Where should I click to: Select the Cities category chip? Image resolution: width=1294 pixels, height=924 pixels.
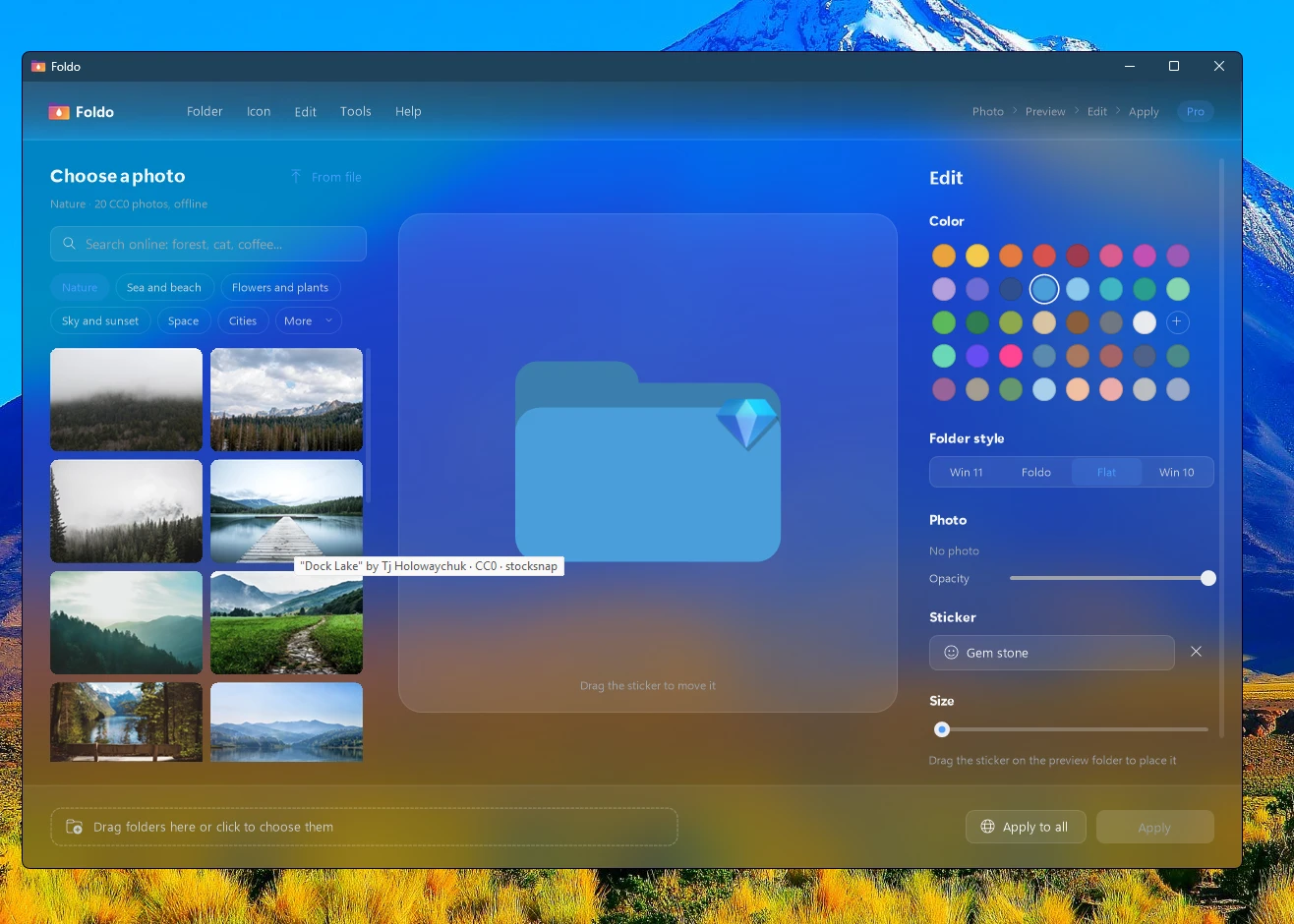click(x=243, y=320)
